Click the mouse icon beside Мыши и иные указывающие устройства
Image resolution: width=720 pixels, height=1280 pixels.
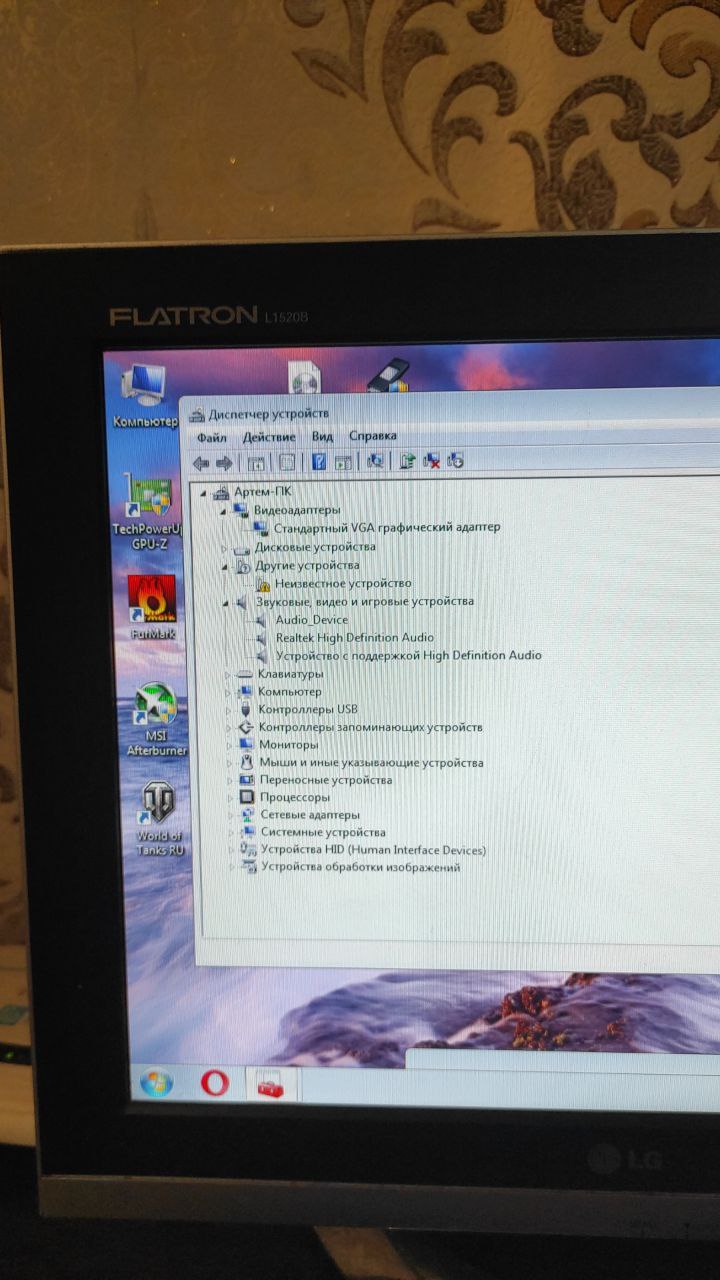pyautogui.click(x=246, y=762)
